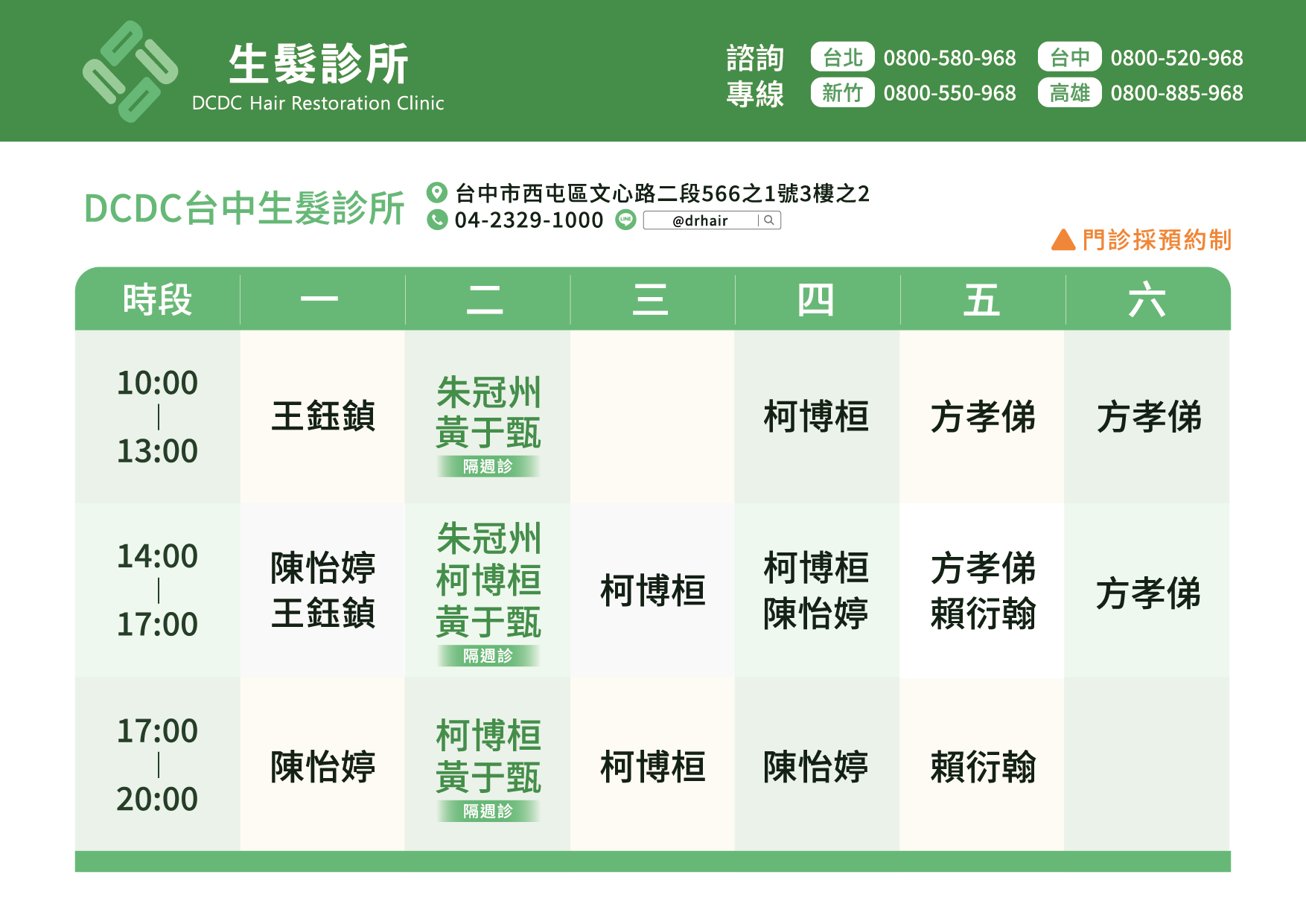Click the 時段 column header
The image size is (1306, 924).
pos(157,300)
